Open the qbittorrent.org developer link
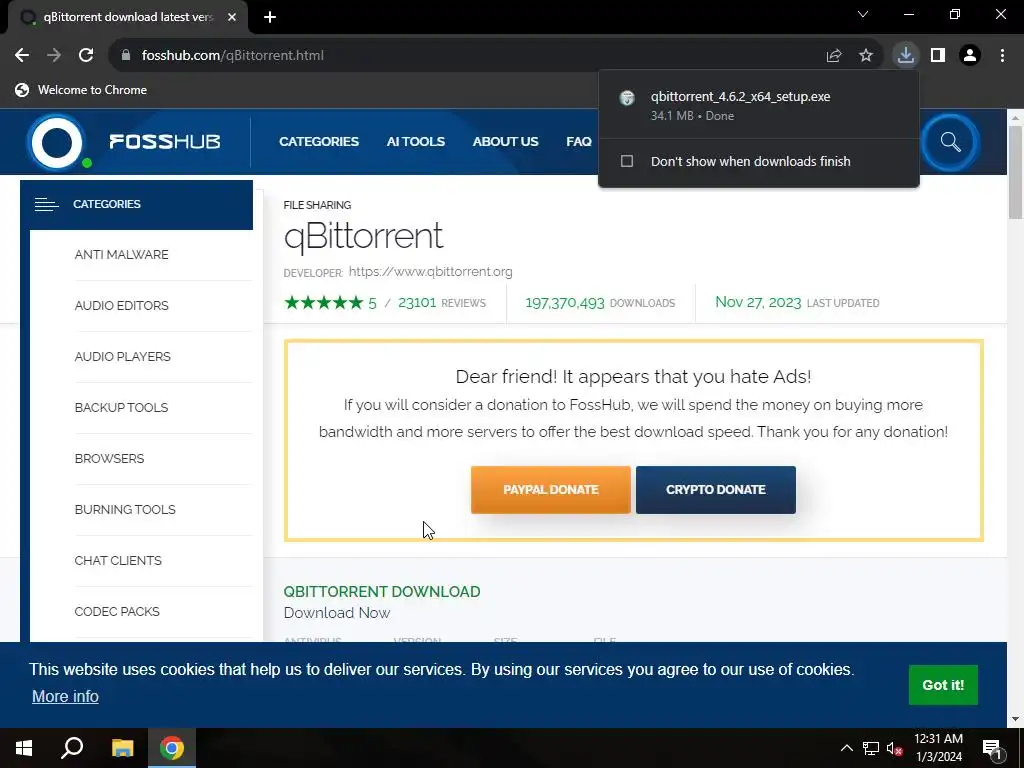This screenshot has height=768, width=1024. 430,272
